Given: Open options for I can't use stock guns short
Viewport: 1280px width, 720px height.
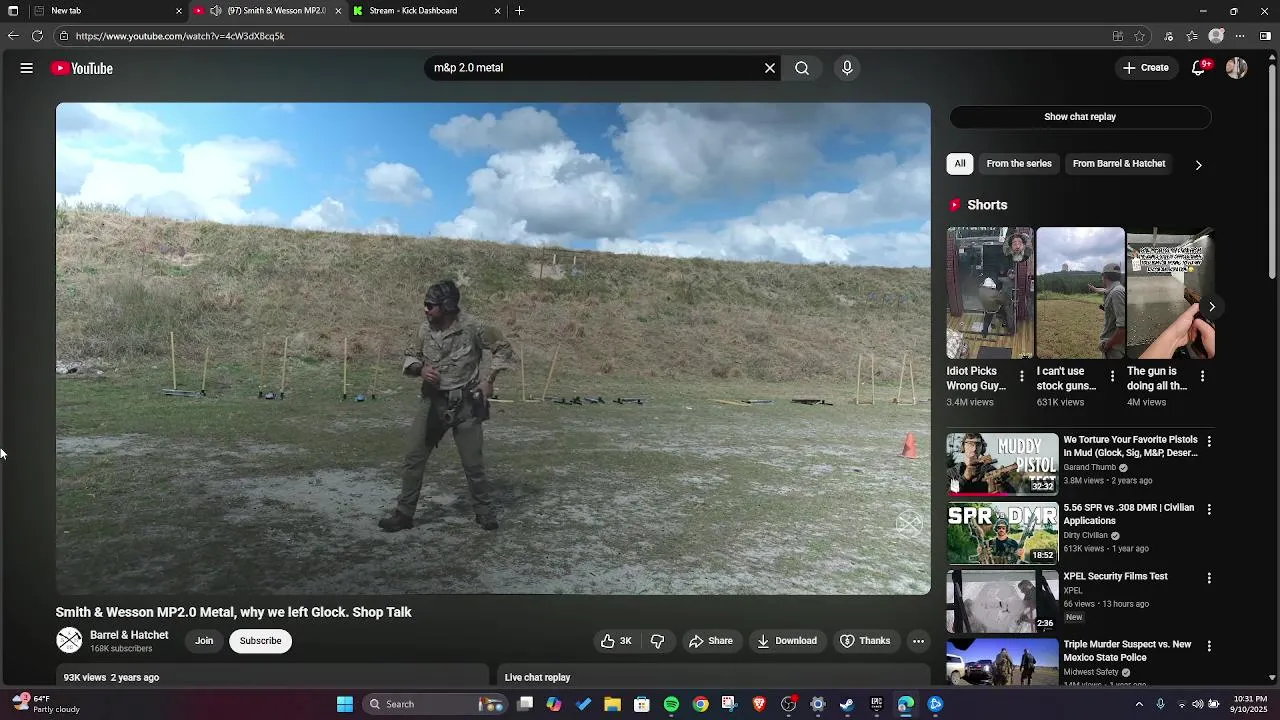Looking at the screenshot, I should click(1112, 376).
